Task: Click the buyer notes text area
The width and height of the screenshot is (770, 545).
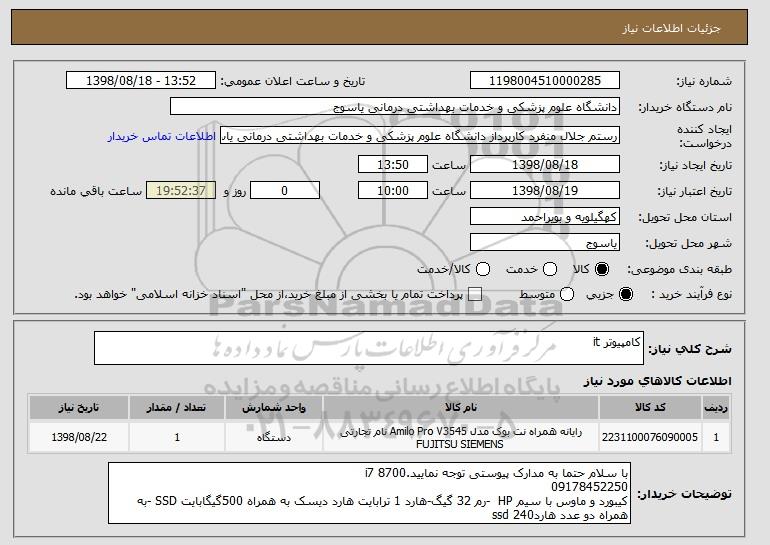Action: click(x=369, y=493)
